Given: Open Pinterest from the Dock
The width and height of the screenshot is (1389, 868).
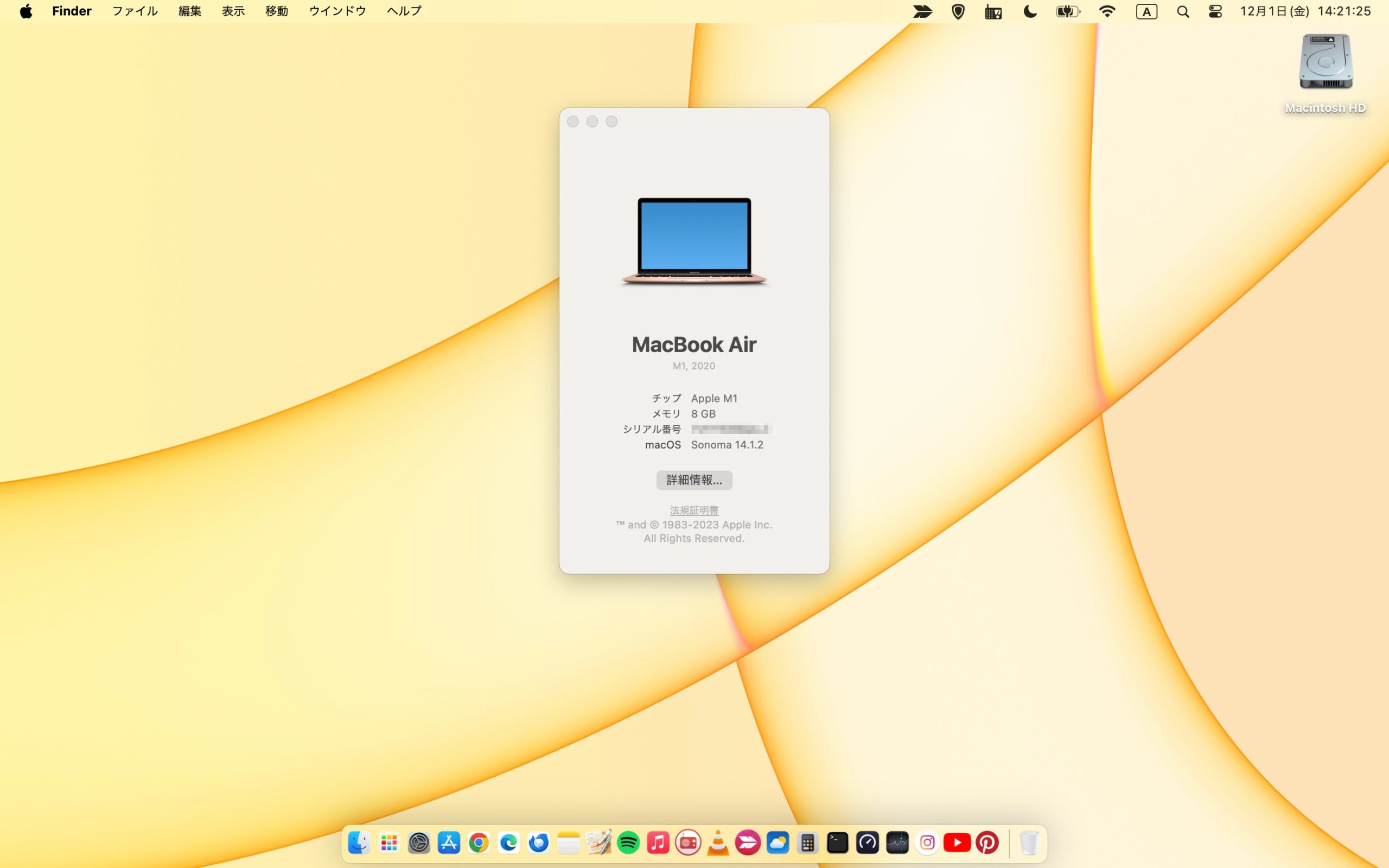Looking at the screenshot, I should click(x=986, y=843).
